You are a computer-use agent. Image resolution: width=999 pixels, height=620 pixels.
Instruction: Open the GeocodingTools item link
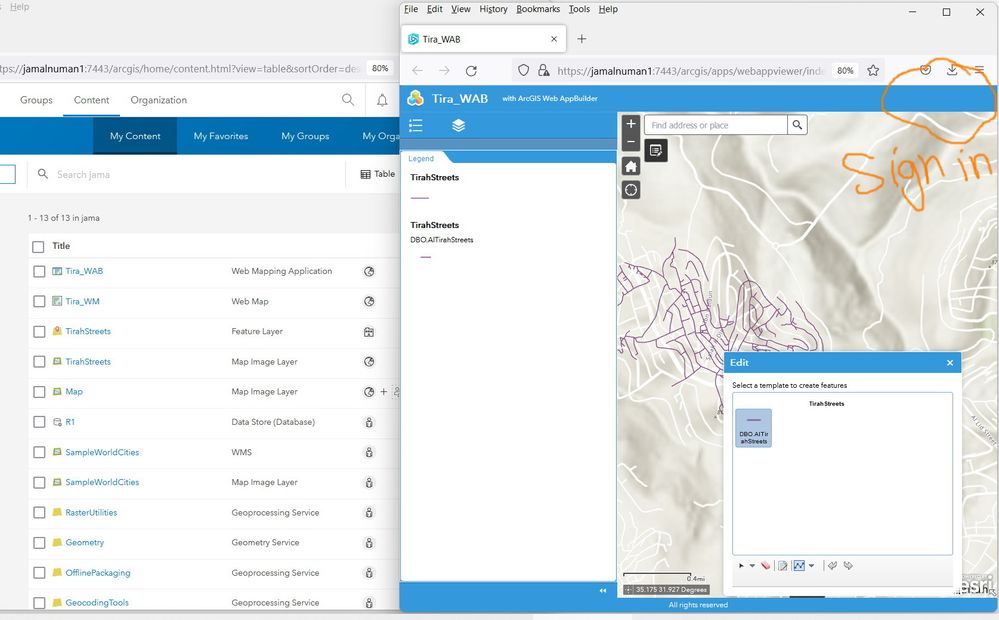(x=97, y=603)
